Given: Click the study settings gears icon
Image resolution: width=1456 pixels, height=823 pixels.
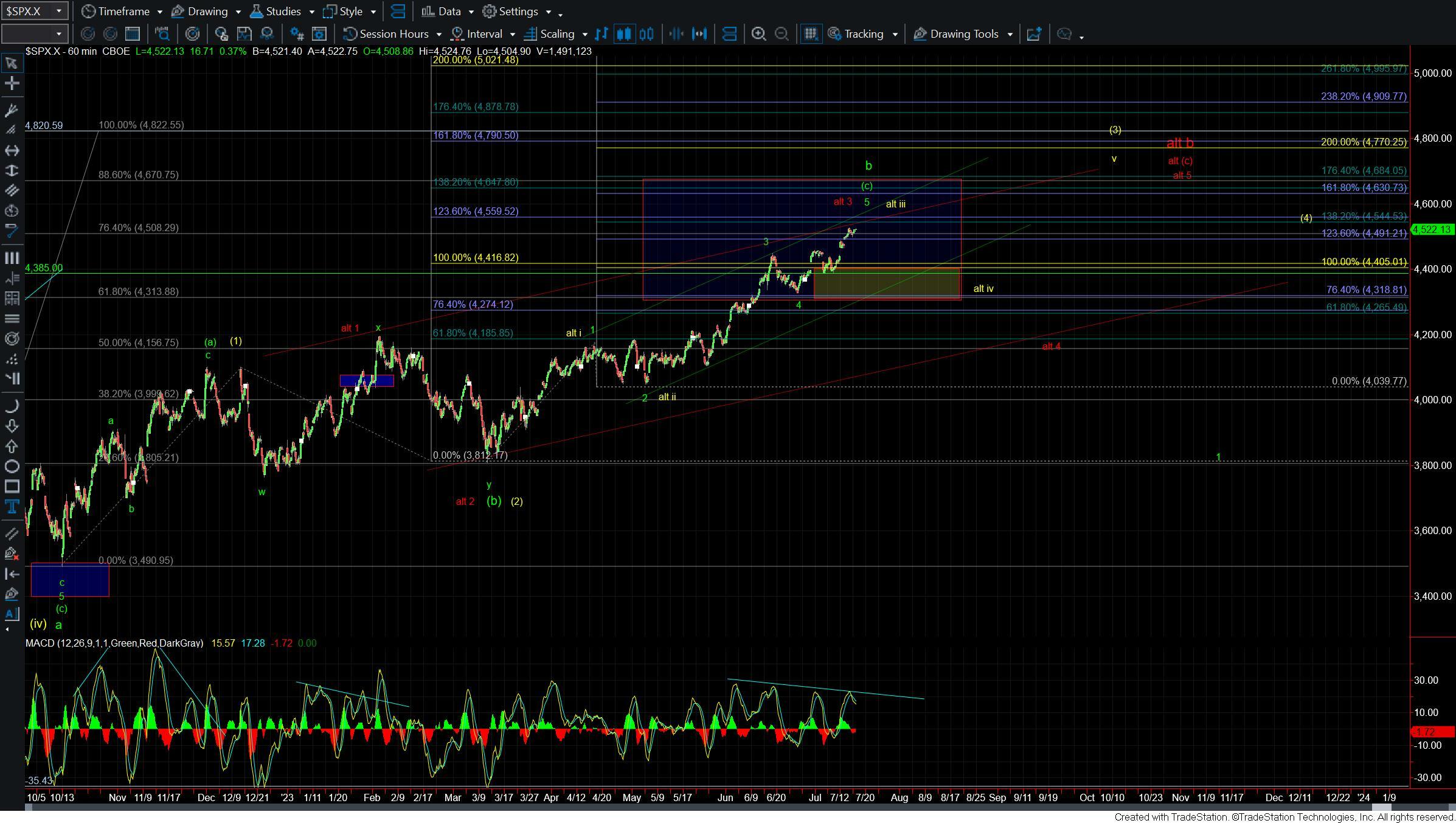Looking at the screenshot, I should [297, 34].
